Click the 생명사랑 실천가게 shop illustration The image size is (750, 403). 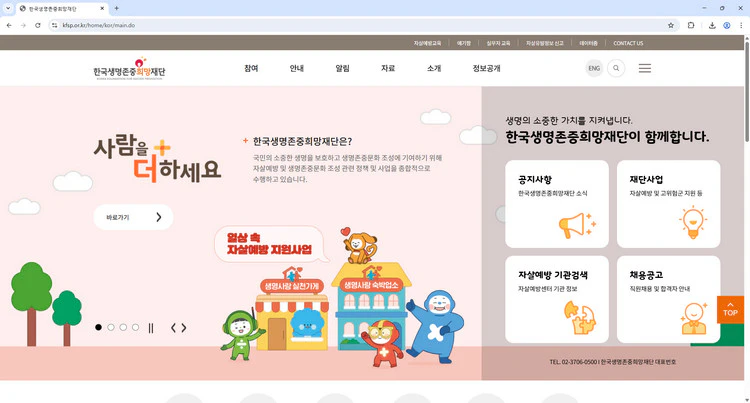click(291, 309)
